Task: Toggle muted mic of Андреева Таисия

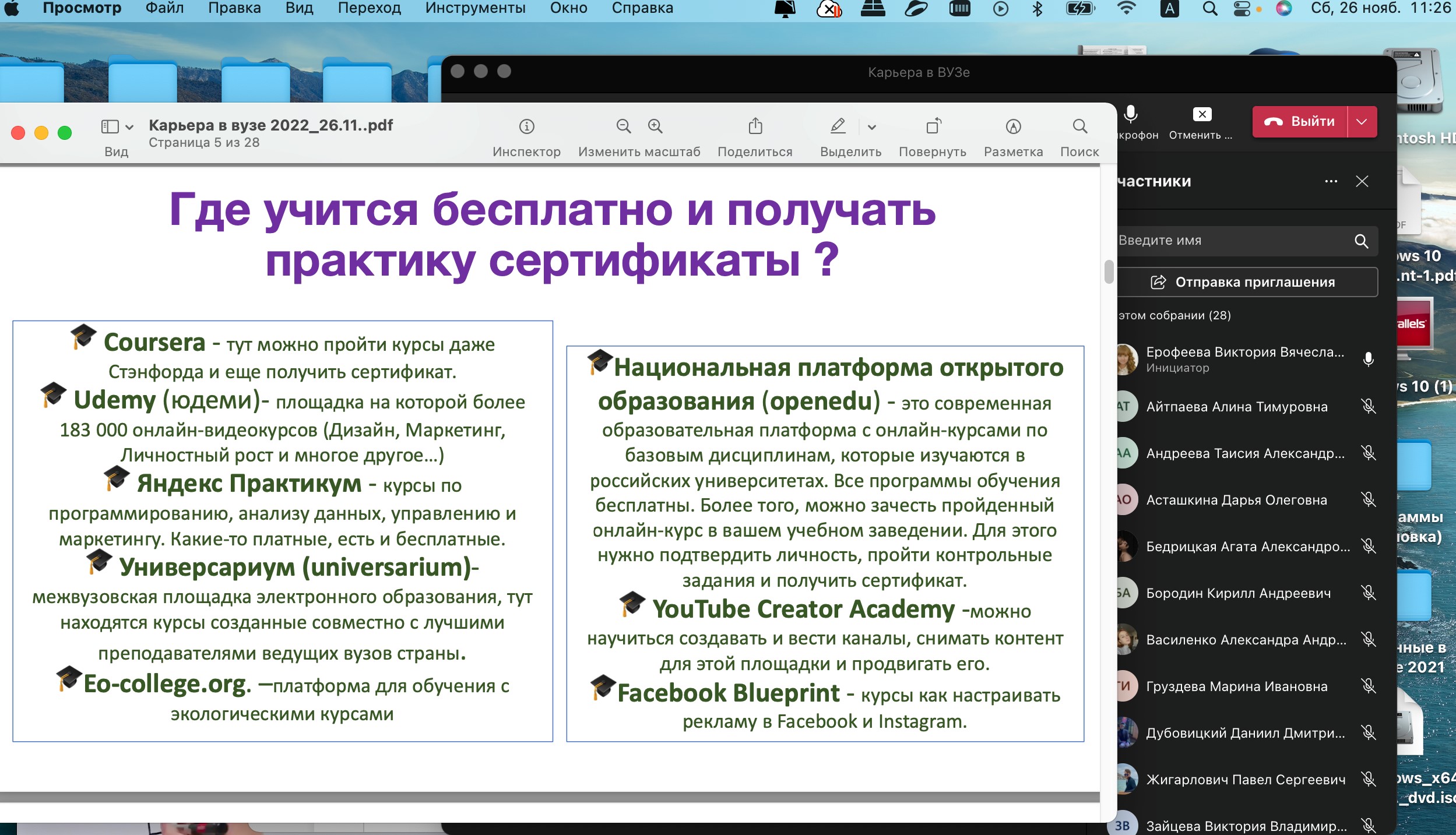Action: click(1369, 453)
